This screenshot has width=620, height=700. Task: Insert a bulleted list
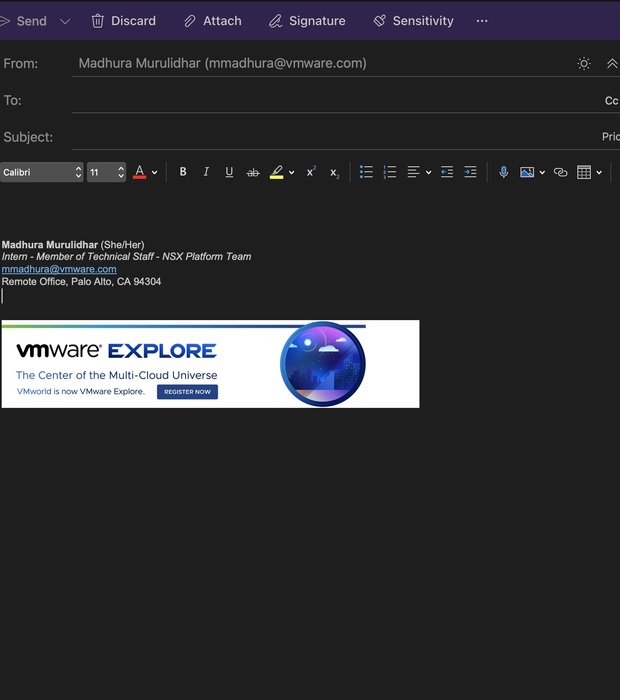(366, 172)
